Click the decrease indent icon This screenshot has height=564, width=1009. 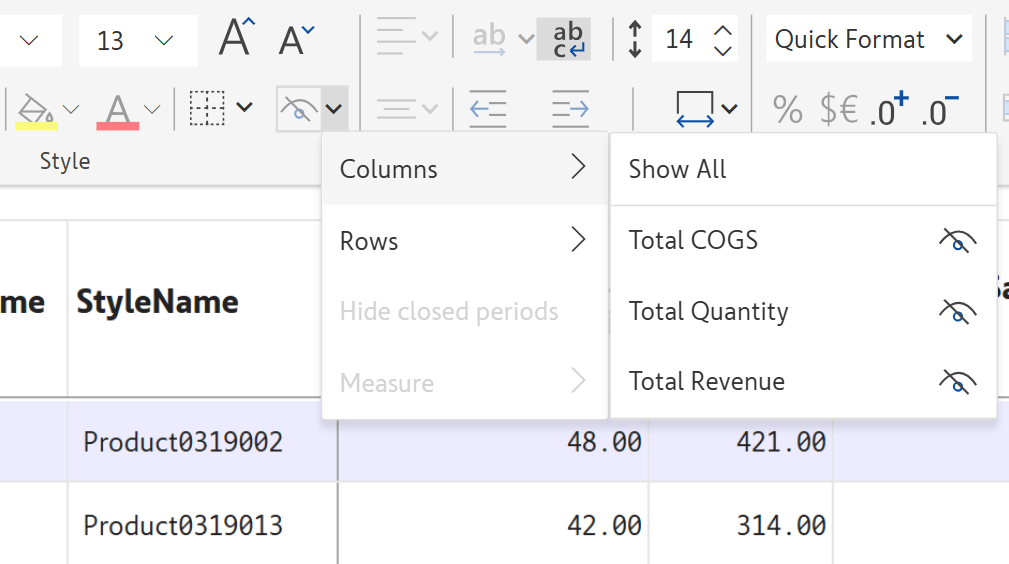coord(488,108)
